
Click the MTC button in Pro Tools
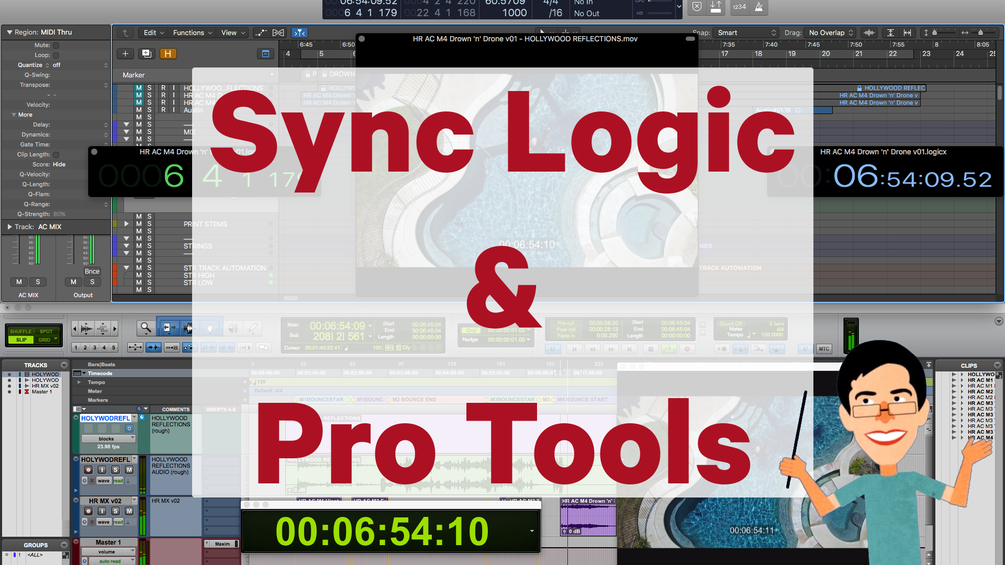click(824, 348)
